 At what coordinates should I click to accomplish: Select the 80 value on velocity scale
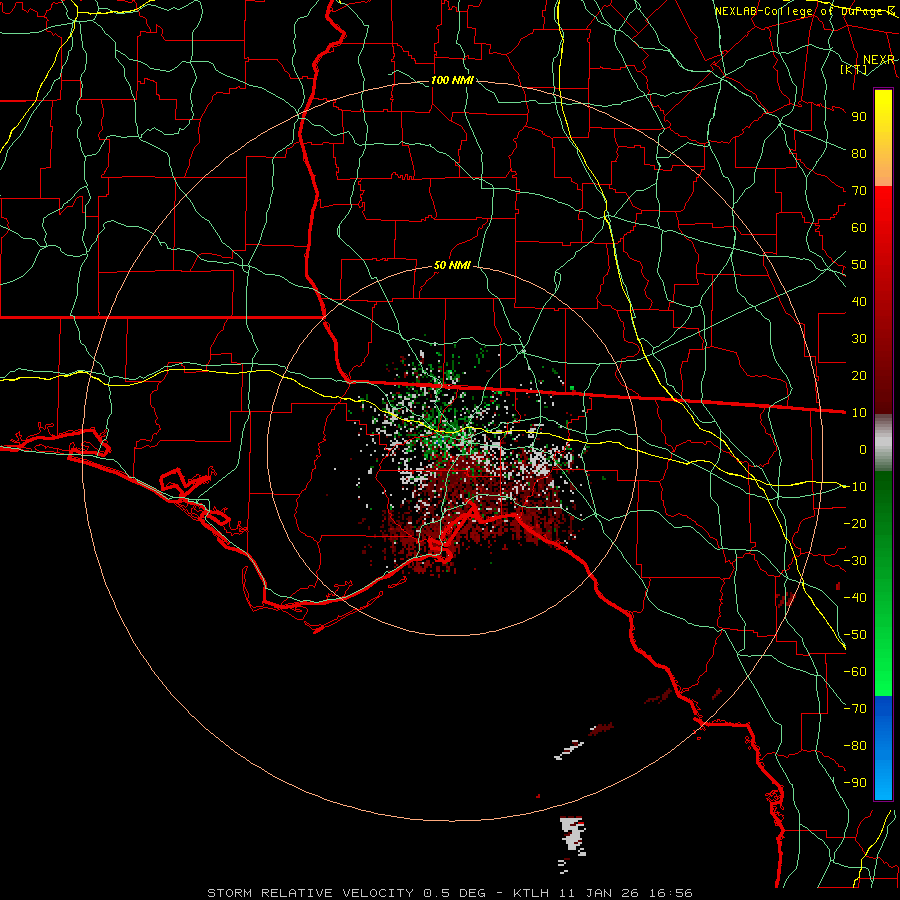(859, 153)
